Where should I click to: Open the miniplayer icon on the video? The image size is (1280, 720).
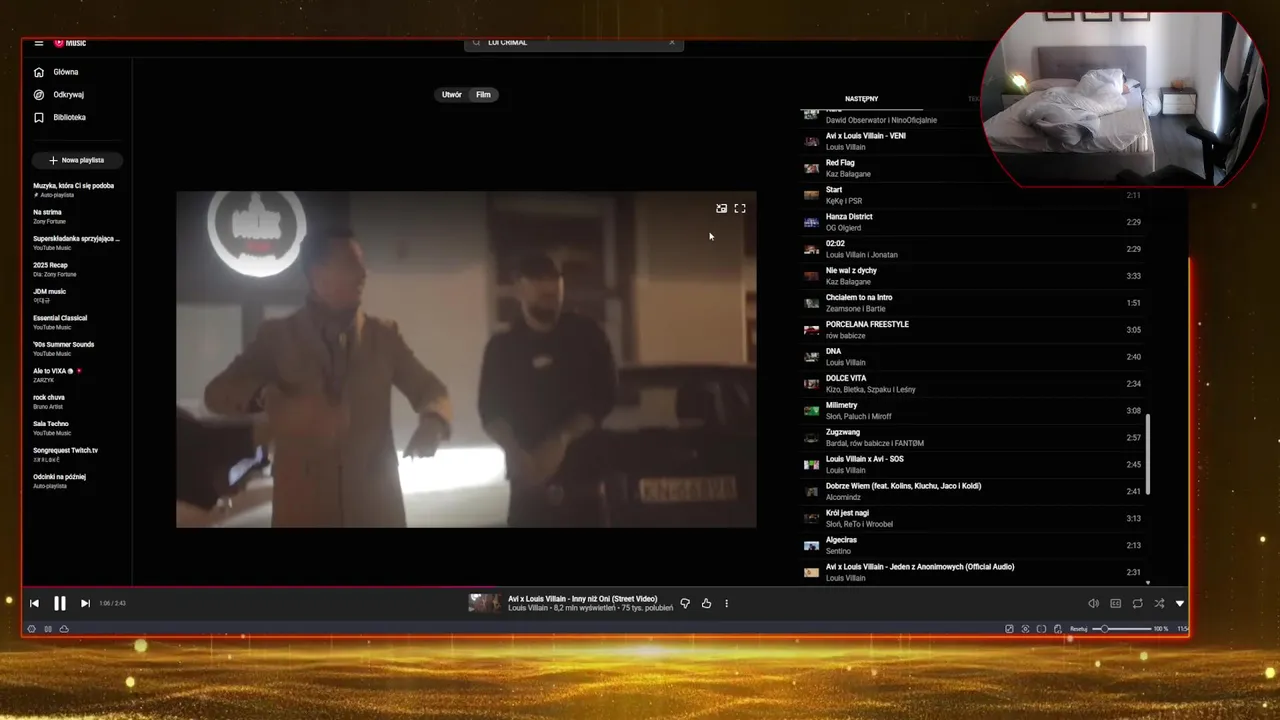pyautogui.click(x=722, y=209)
